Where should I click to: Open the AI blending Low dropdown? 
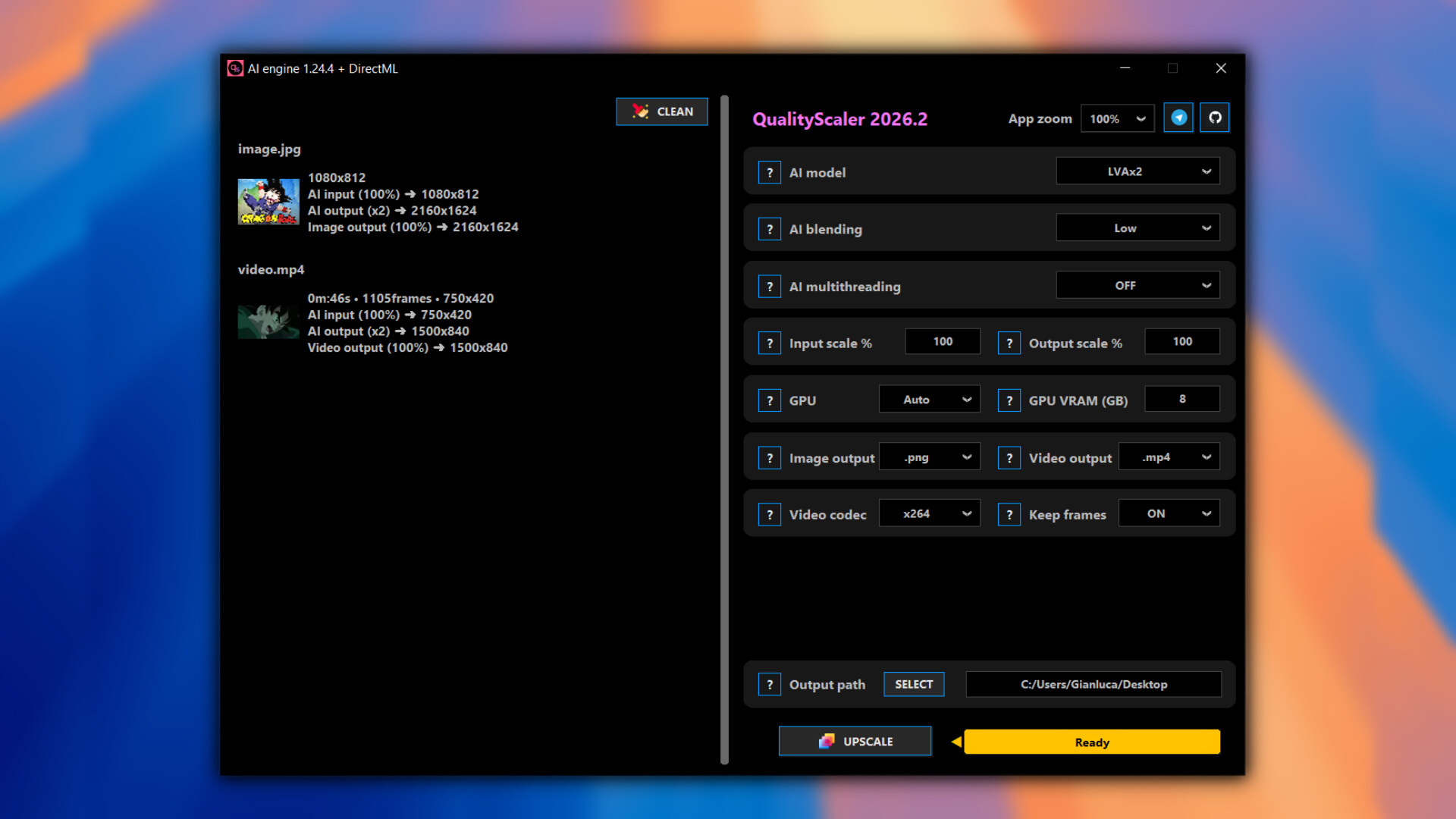point(1137,228)
